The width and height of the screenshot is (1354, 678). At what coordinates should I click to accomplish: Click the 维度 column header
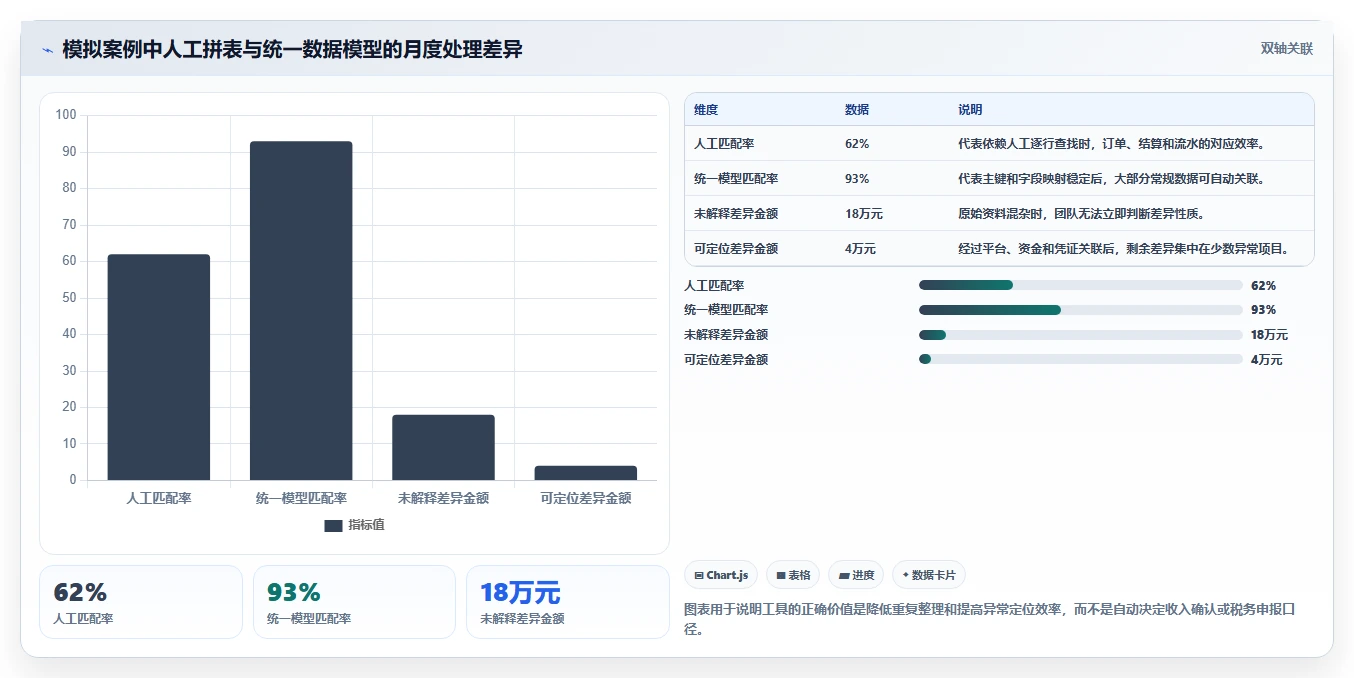click(x=706, y=110)
